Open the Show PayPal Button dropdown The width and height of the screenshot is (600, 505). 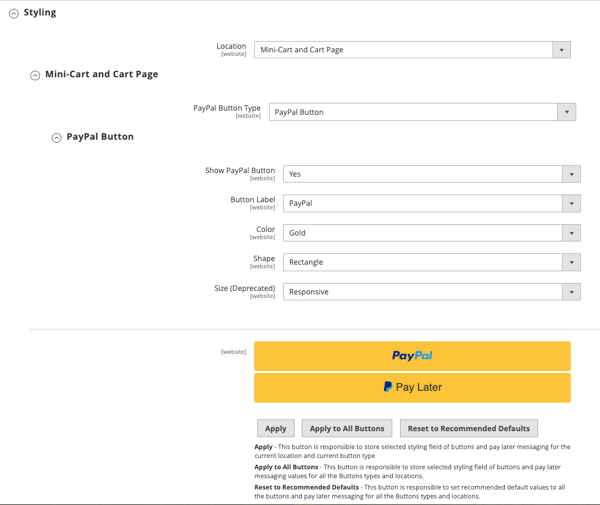(432, 174)
